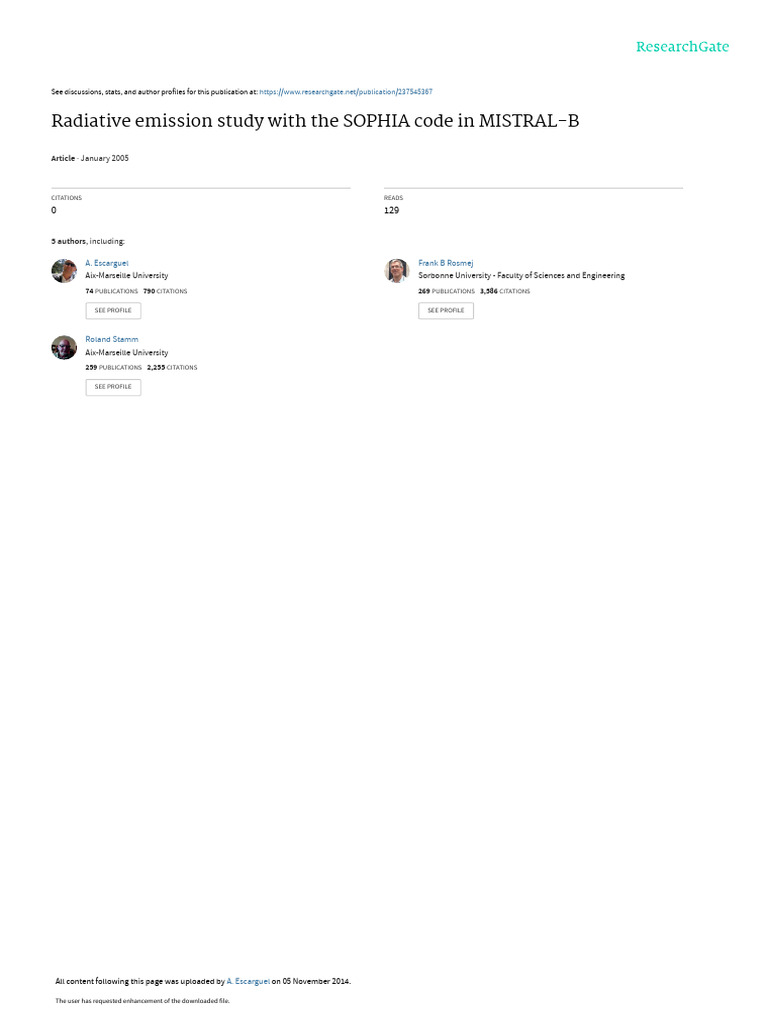Click the reads count value 129
This screenshot has width=768, height=1024.
[391, 210]
